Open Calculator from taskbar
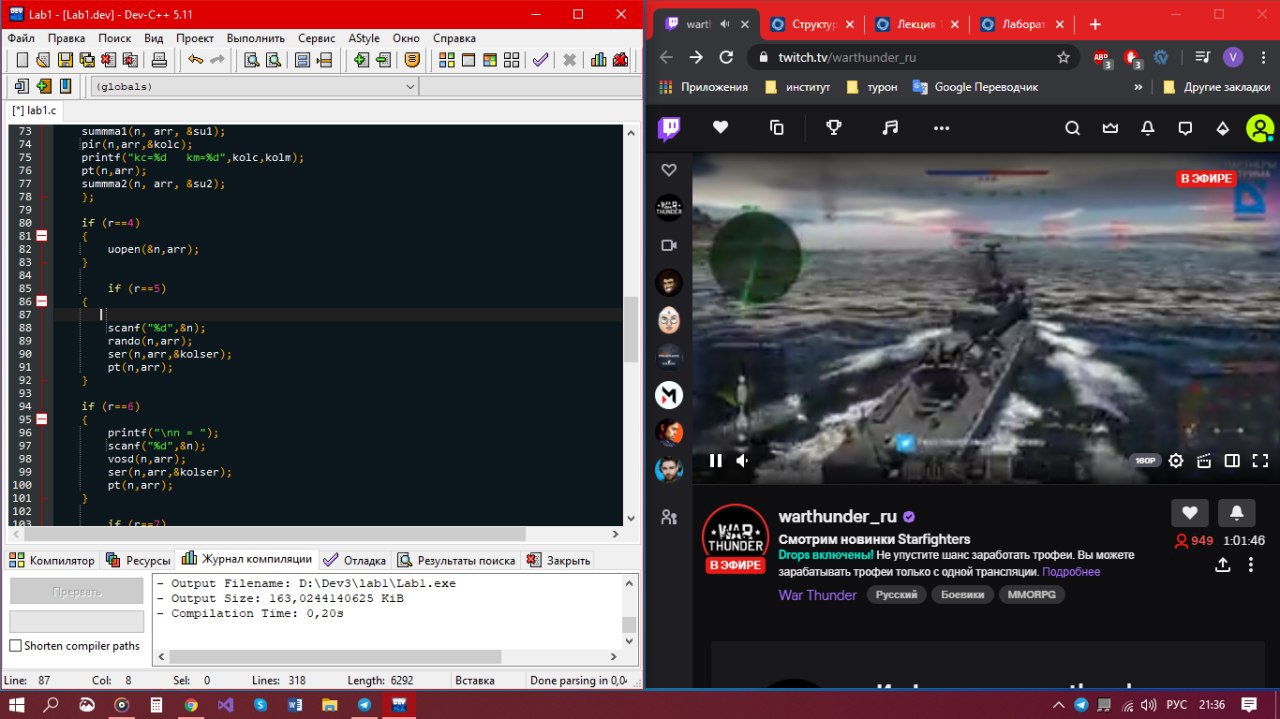Viewport: 1280px width, 719px height. pos(156,704)
